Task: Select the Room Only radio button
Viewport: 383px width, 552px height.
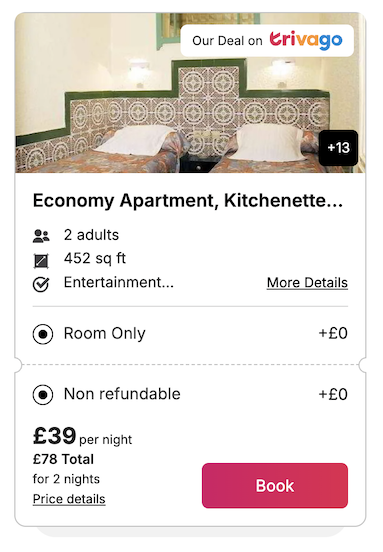Action: click(x=43, y=334)
